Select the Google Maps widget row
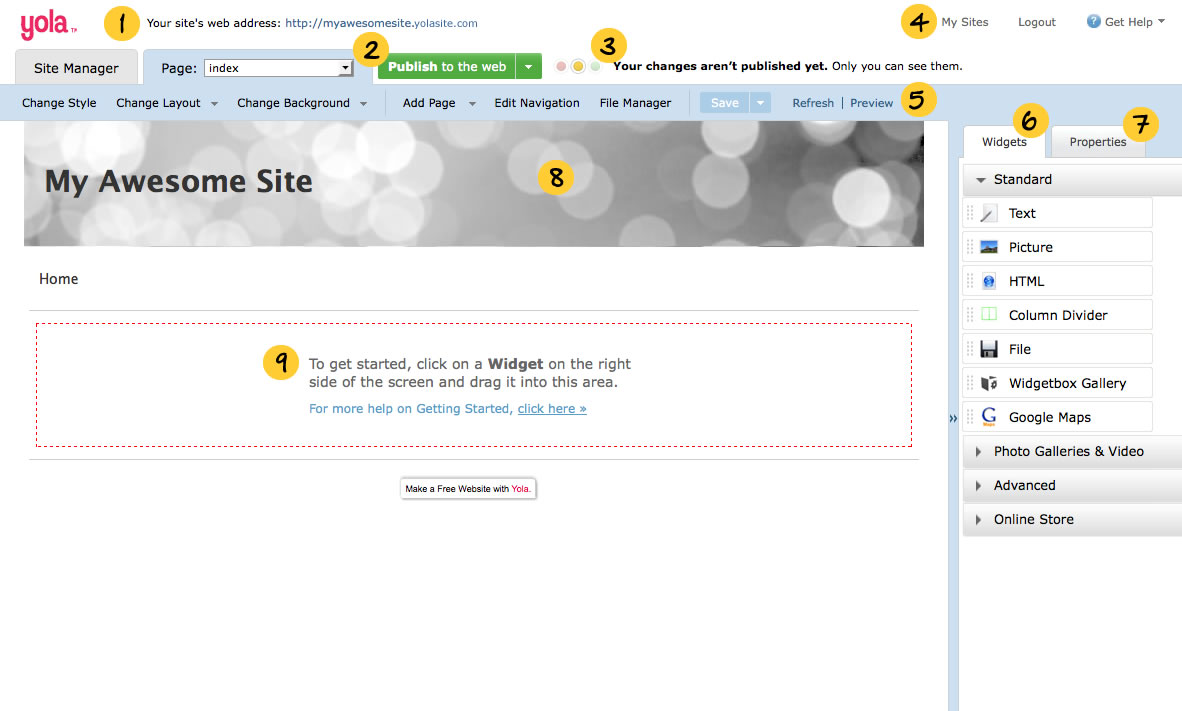Viewport: 1182px width, 711px height. coord(1058,417)
